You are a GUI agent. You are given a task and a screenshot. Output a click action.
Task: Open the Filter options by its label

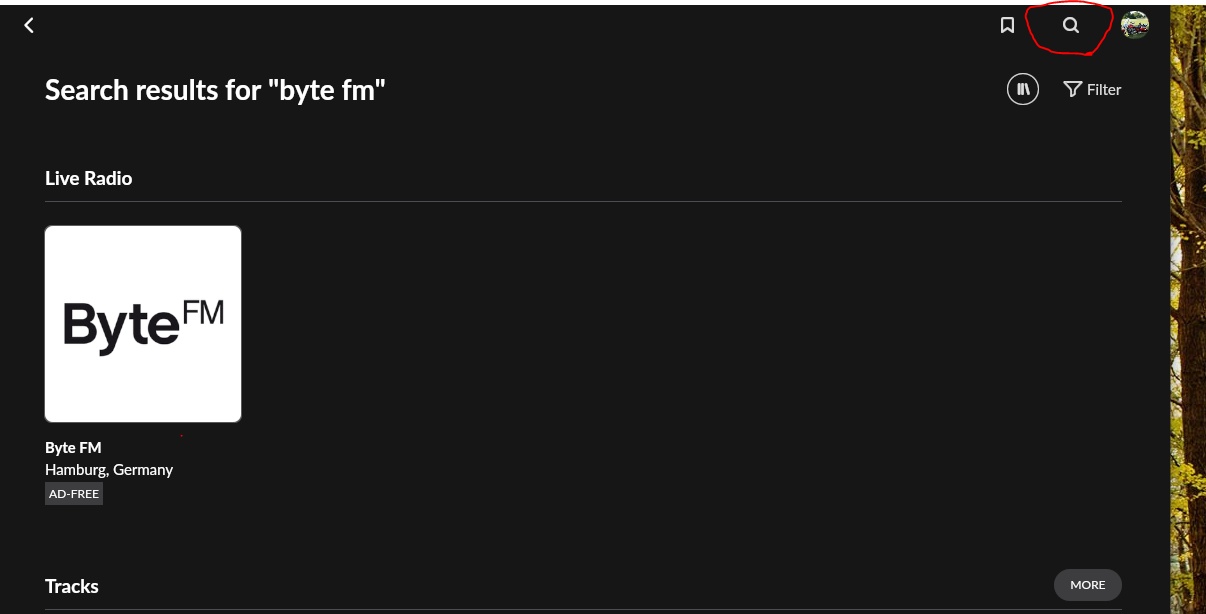(x=1104, y=90)
